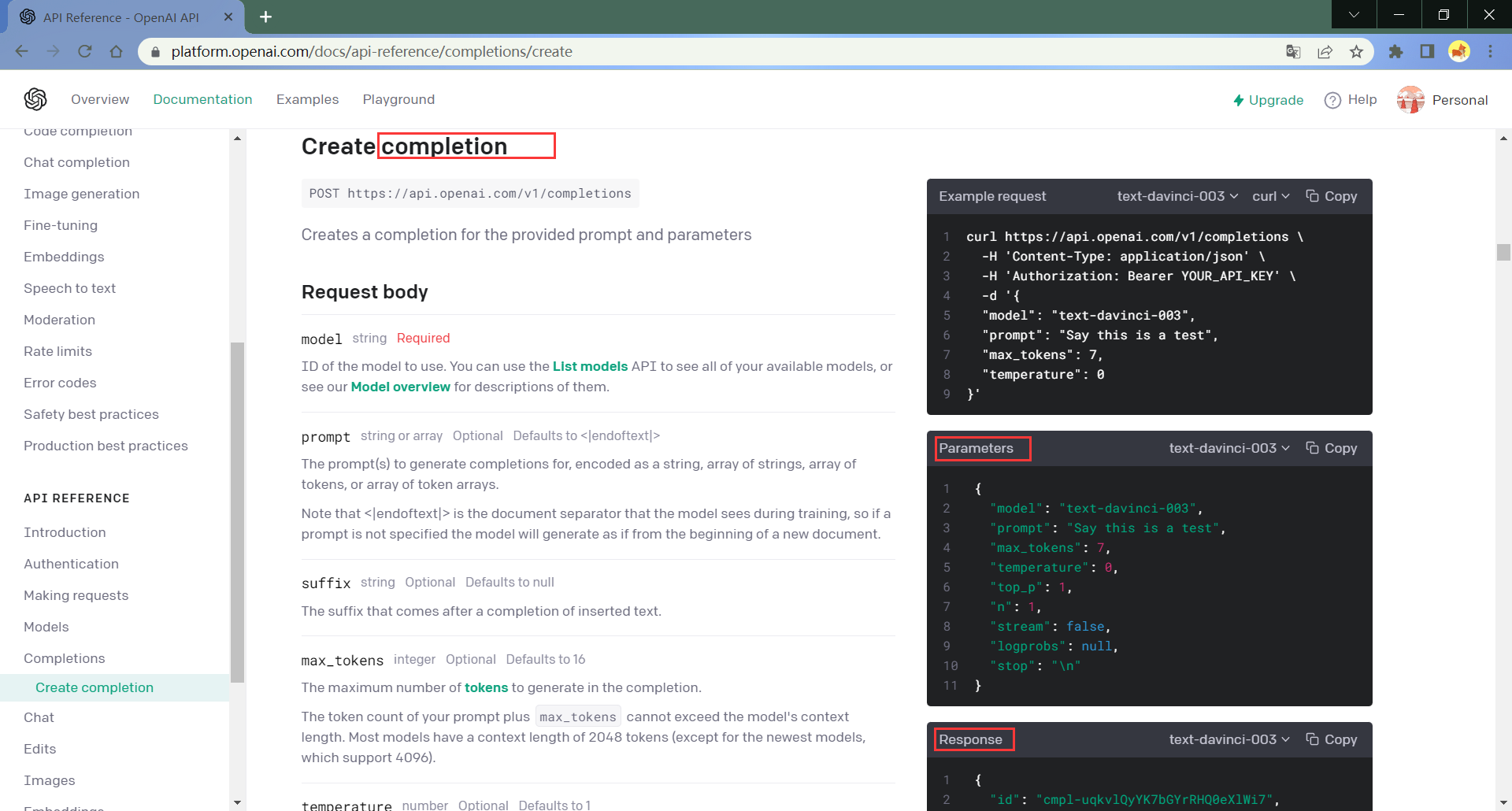Open Models in API reference

coord(46,627)
